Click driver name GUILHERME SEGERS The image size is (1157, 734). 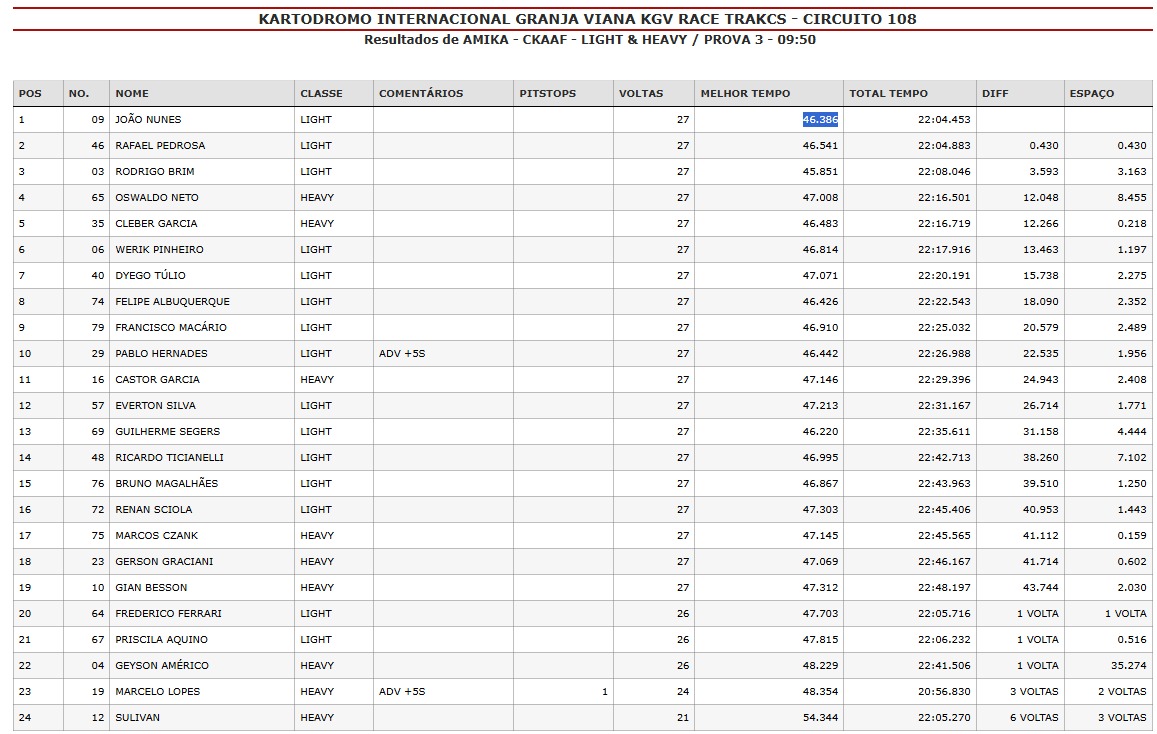pyautogui.click(x=167, y=432)
